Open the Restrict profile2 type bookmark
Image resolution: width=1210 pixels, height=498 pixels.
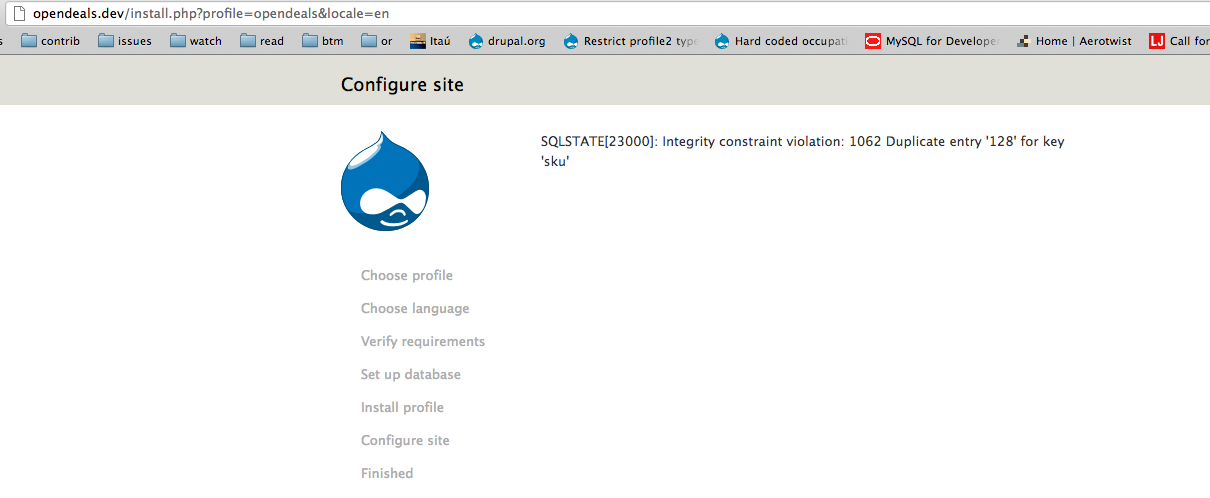click(631, 41)
